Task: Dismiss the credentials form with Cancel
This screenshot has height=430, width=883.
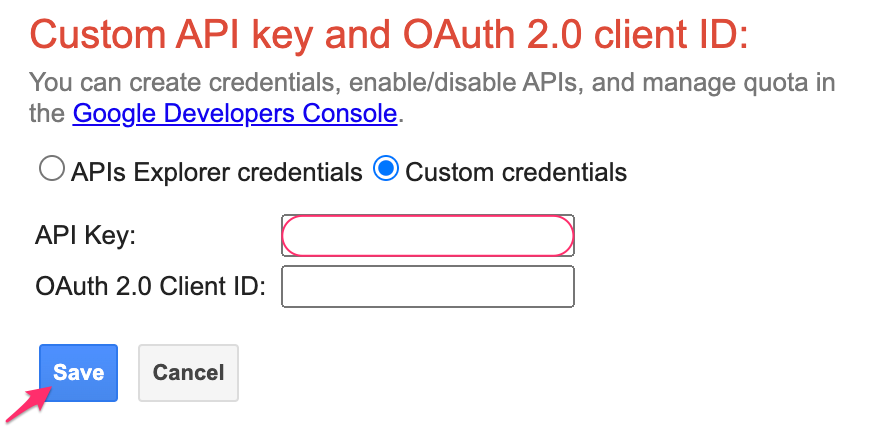Action: (188, 373)
